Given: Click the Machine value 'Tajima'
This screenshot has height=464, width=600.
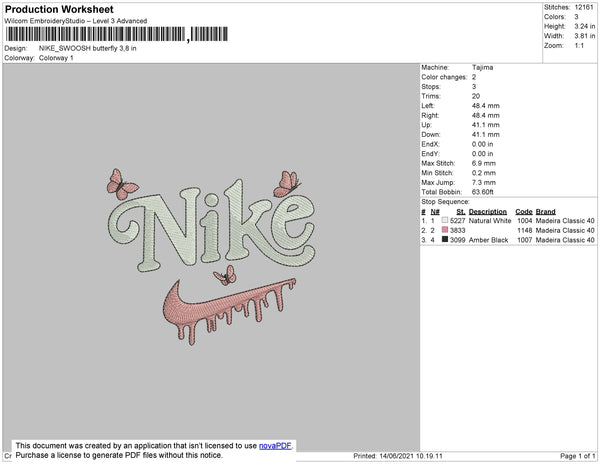Looking at the screenshot, I should click(483, 67).
